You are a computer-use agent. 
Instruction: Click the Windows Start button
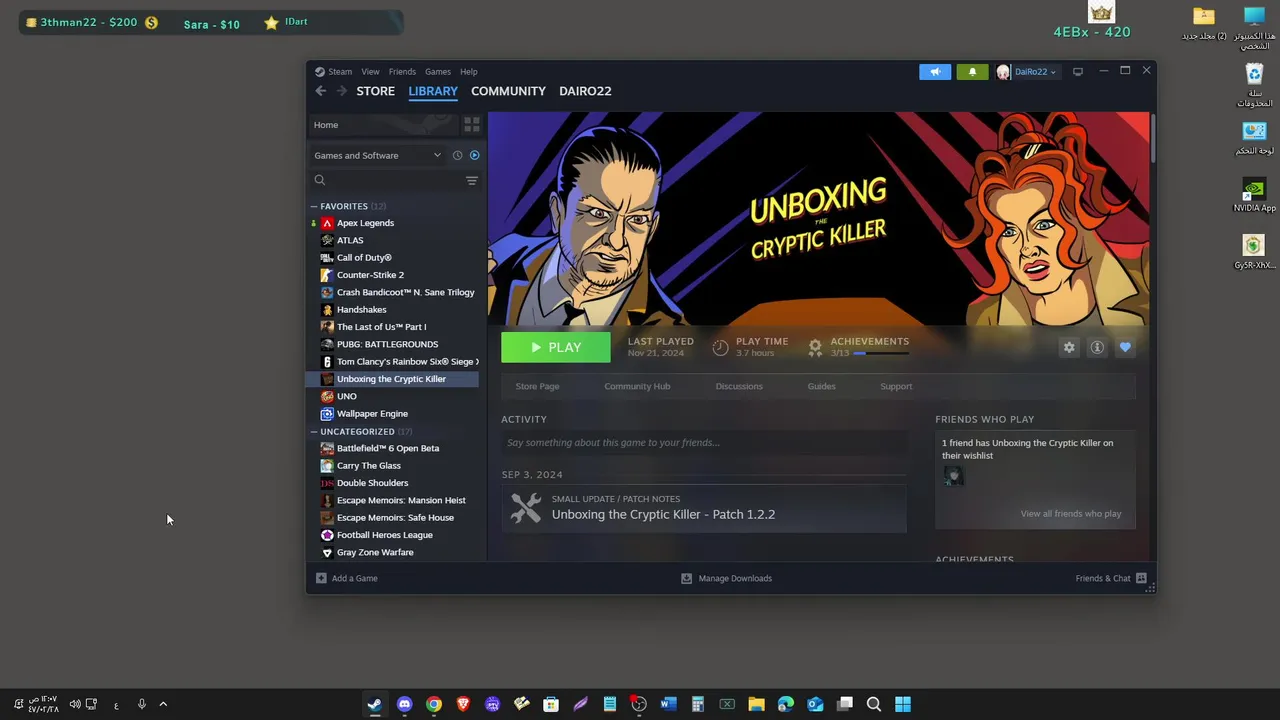(x=903, y=704)
